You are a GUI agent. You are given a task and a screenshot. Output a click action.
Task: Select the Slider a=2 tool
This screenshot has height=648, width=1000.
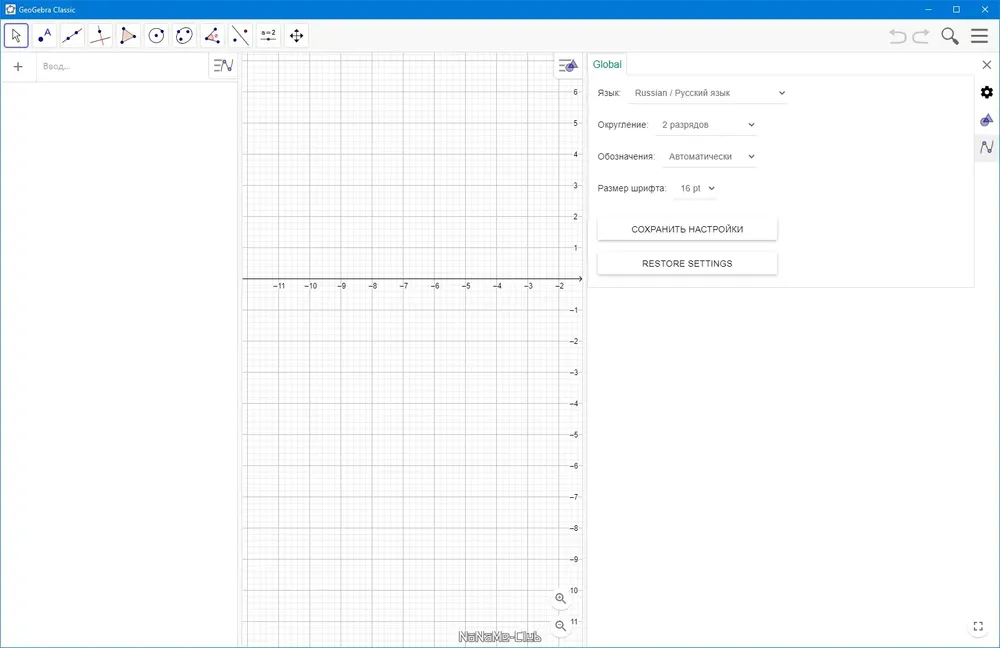point(268,36)
